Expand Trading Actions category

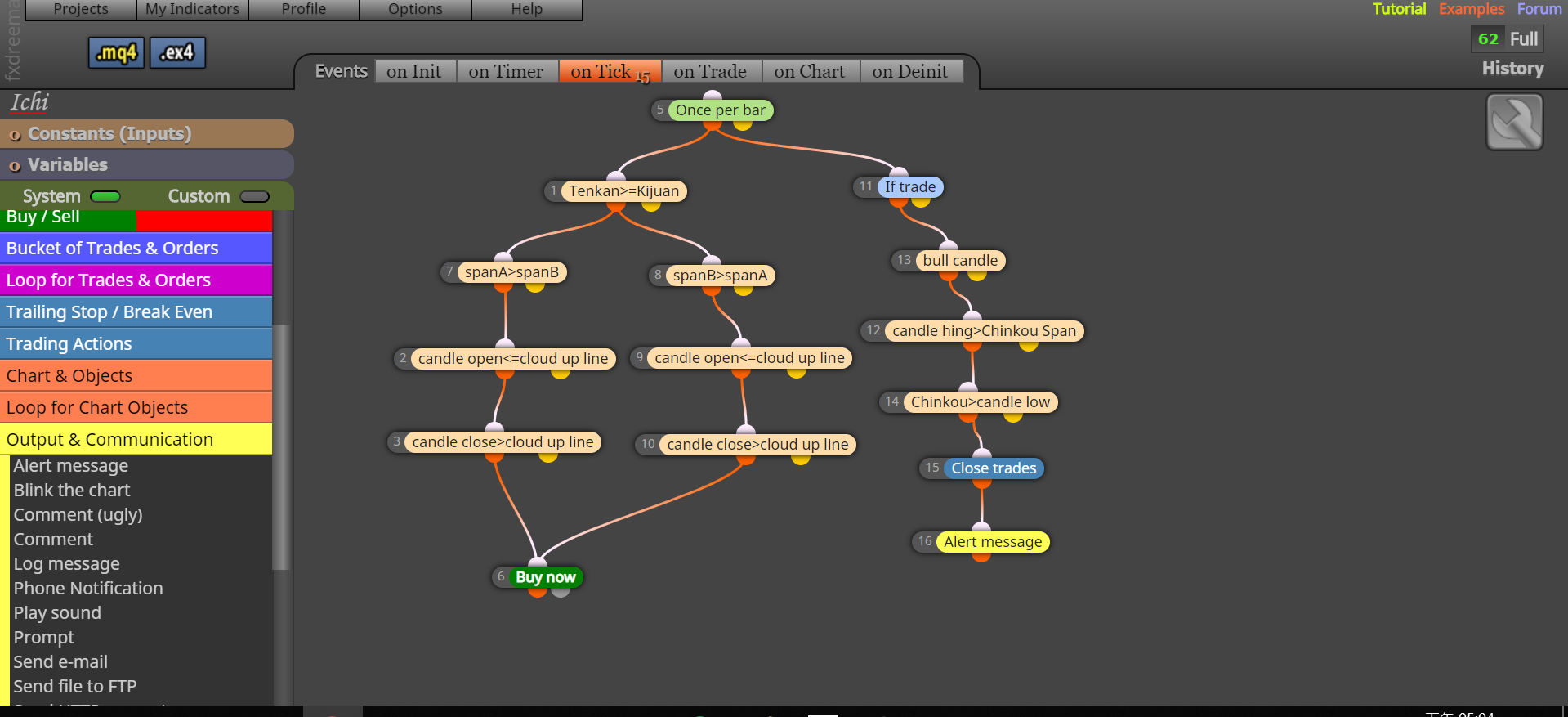coord(136,344)
